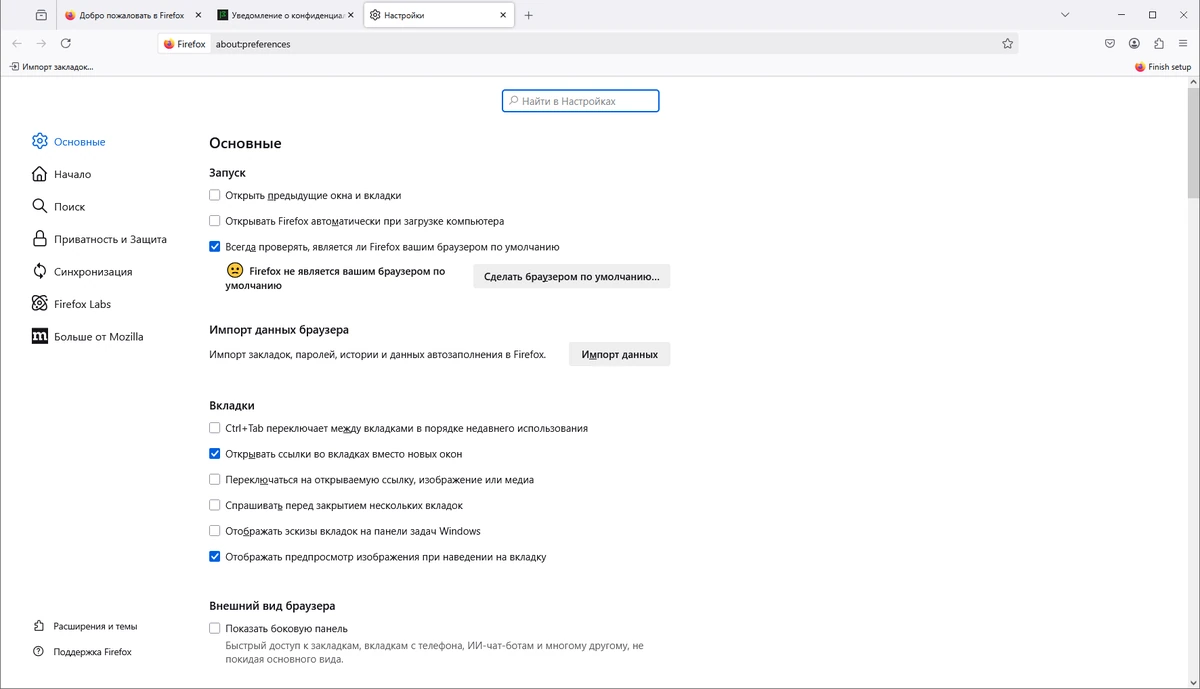The image size is (1200, 689).
Task: Click the Основные page heading
Action: [x=245, y=143]
